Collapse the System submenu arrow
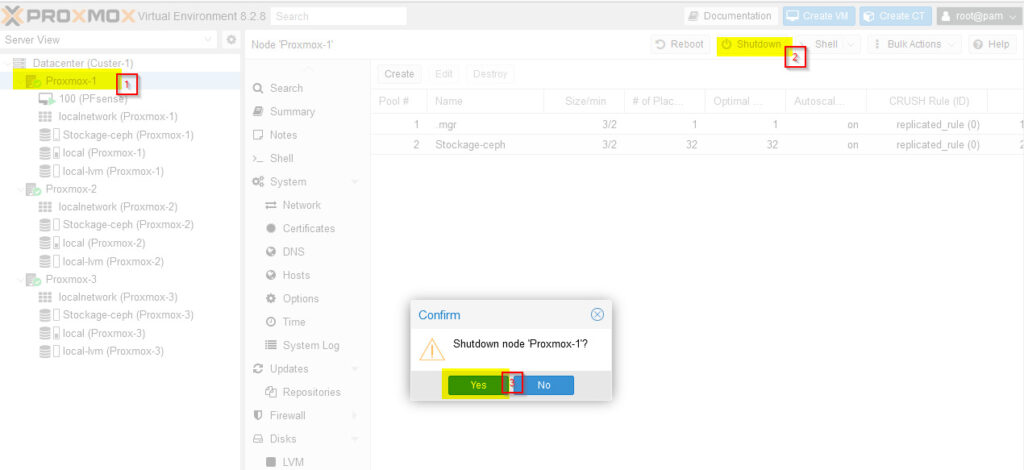The width and height of the screenshot is (1024, 470). [355, 181]
